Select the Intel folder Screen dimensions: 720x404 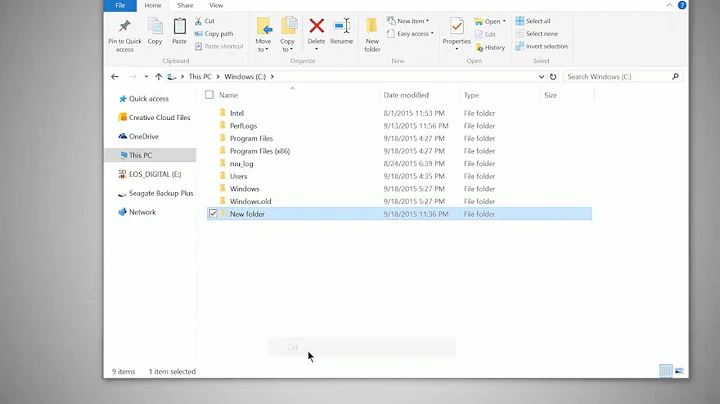point(237,113)
